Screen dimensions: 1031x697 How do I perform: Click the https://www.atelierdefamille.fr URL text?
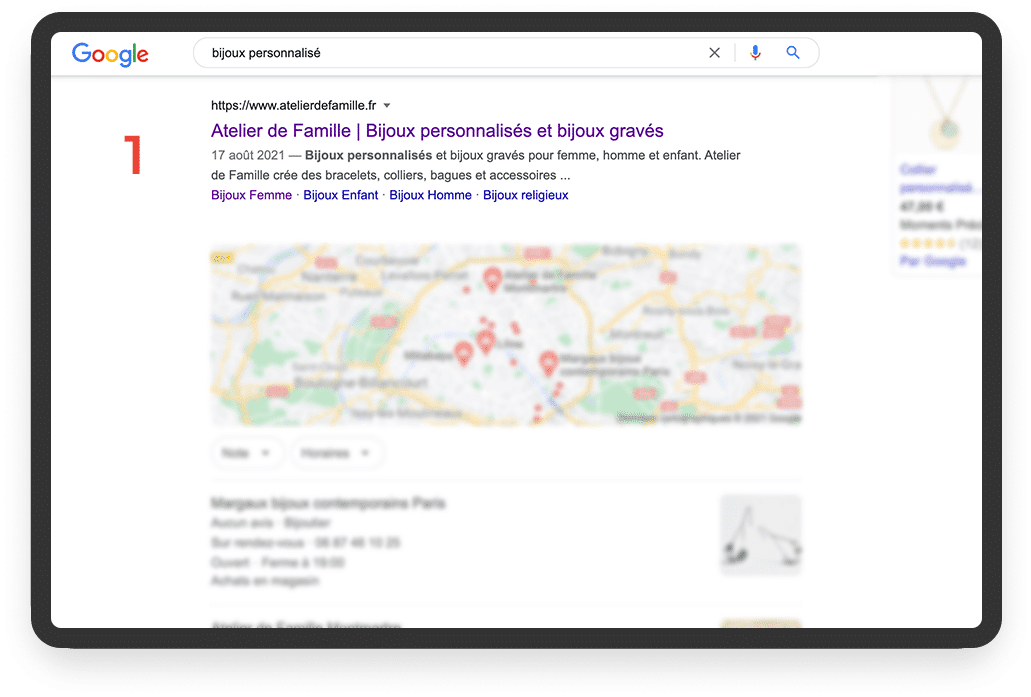point(293,105)
